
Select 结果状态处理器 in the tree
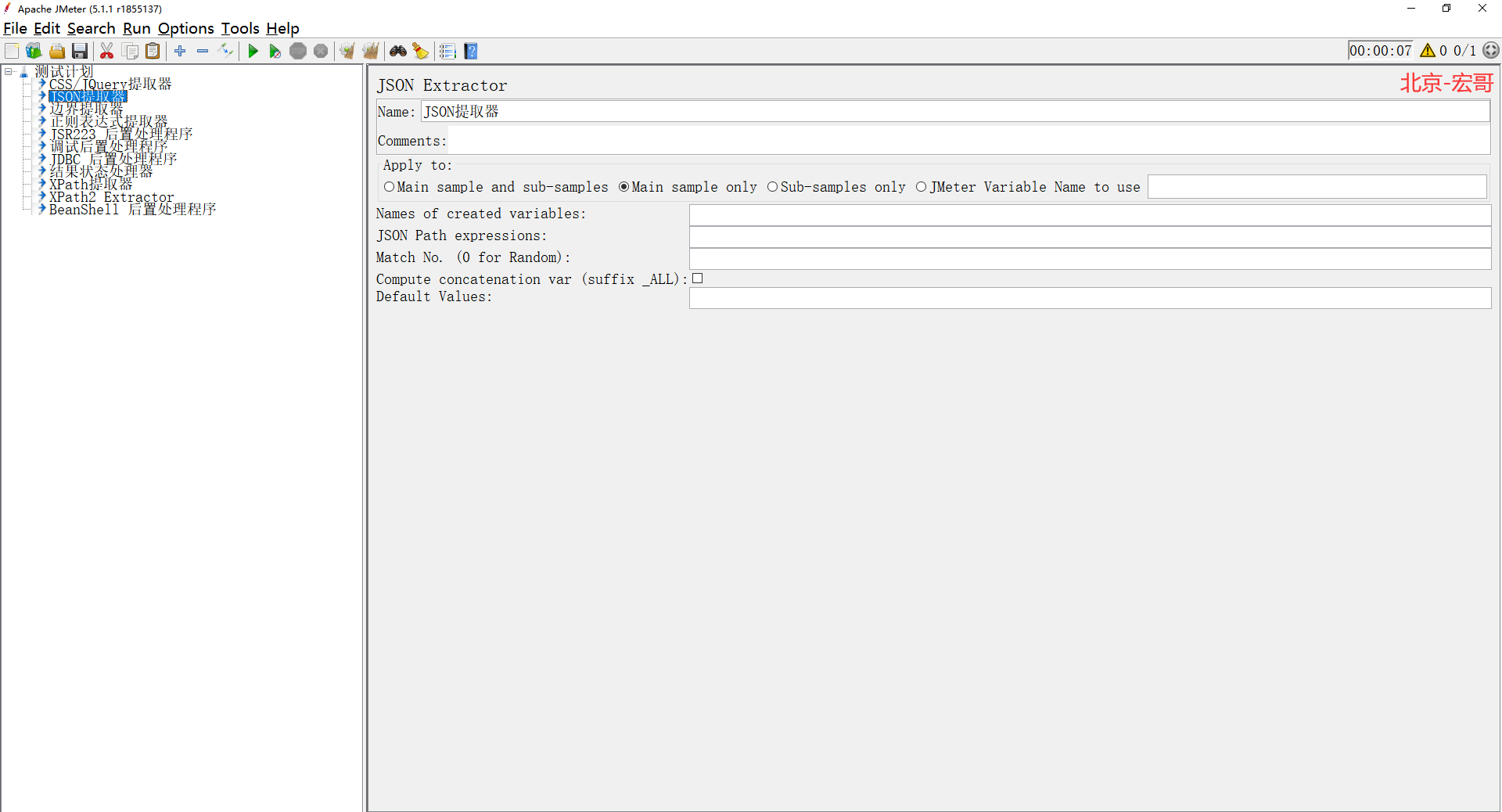coord(101,172)
